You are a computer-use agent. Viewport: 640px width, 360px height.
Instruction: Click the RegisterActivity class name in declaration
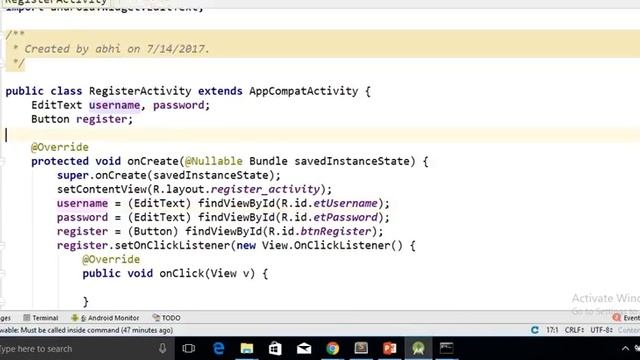140,91
